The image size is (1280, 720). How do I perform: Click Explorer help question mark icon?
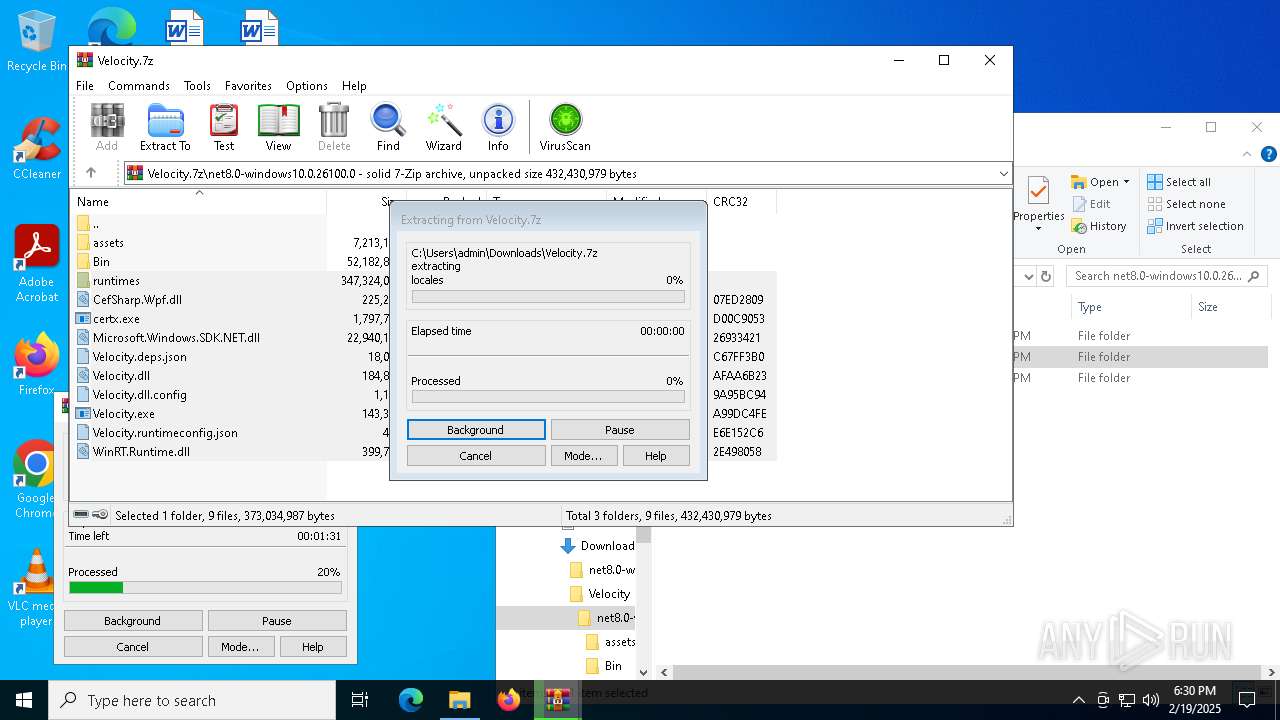[1268, 154]
